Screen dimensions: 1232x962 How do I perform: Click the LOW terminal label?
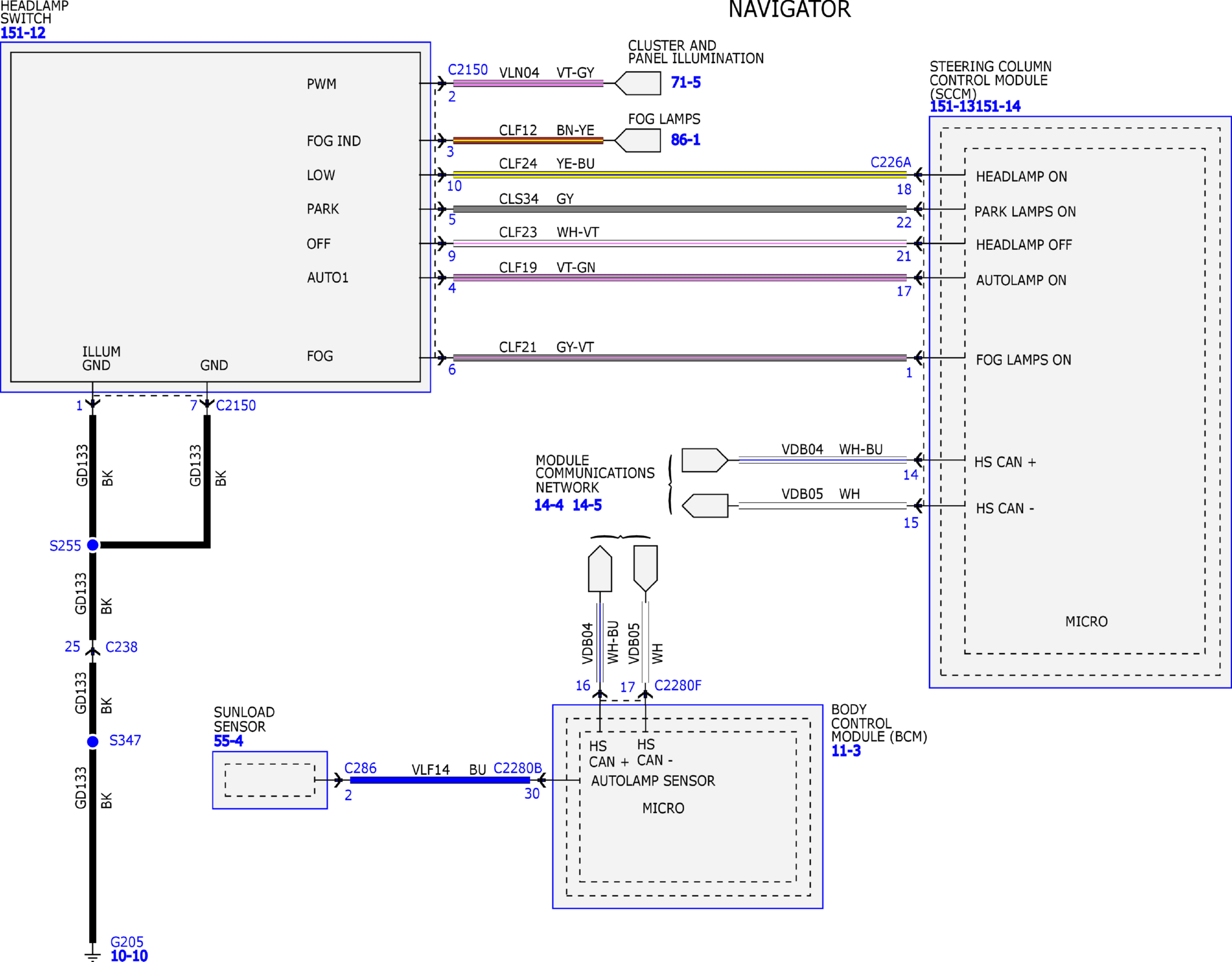pos(321,175)
